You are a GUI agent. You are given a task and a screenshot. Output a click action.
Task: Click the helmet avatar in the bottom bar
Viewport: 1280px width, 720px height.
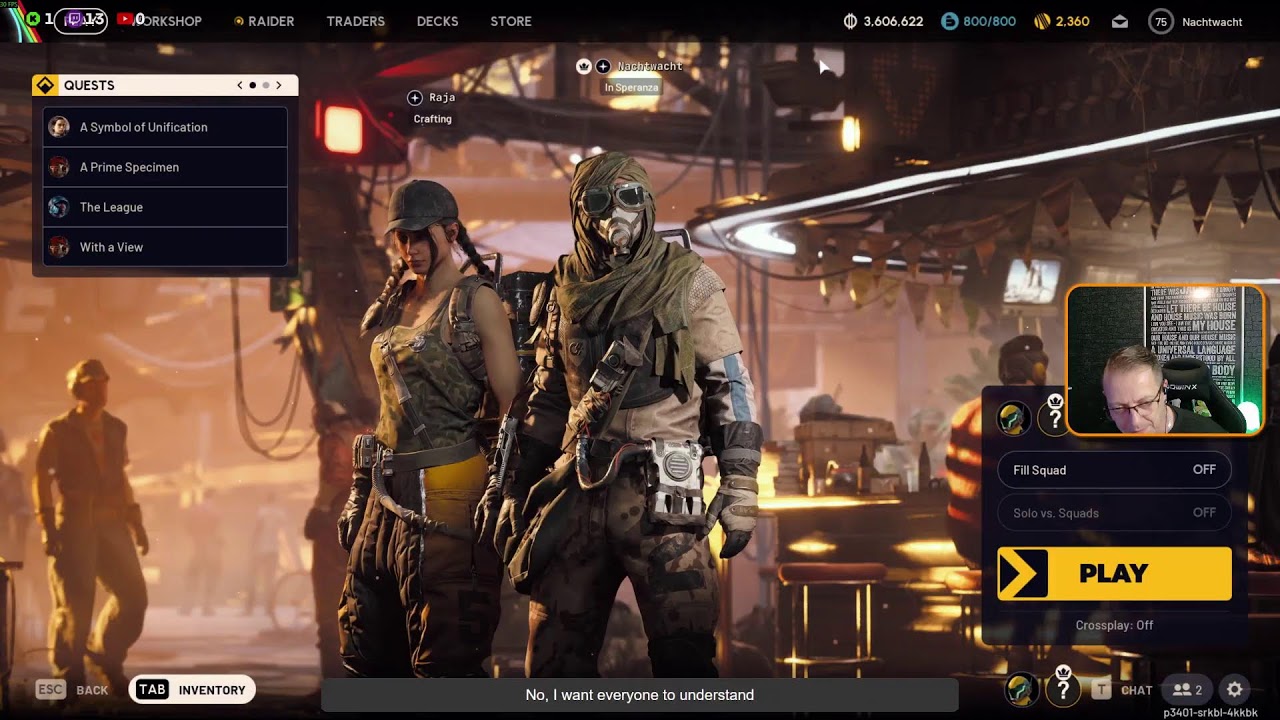pyautogui.click(x=1021, y=689)
